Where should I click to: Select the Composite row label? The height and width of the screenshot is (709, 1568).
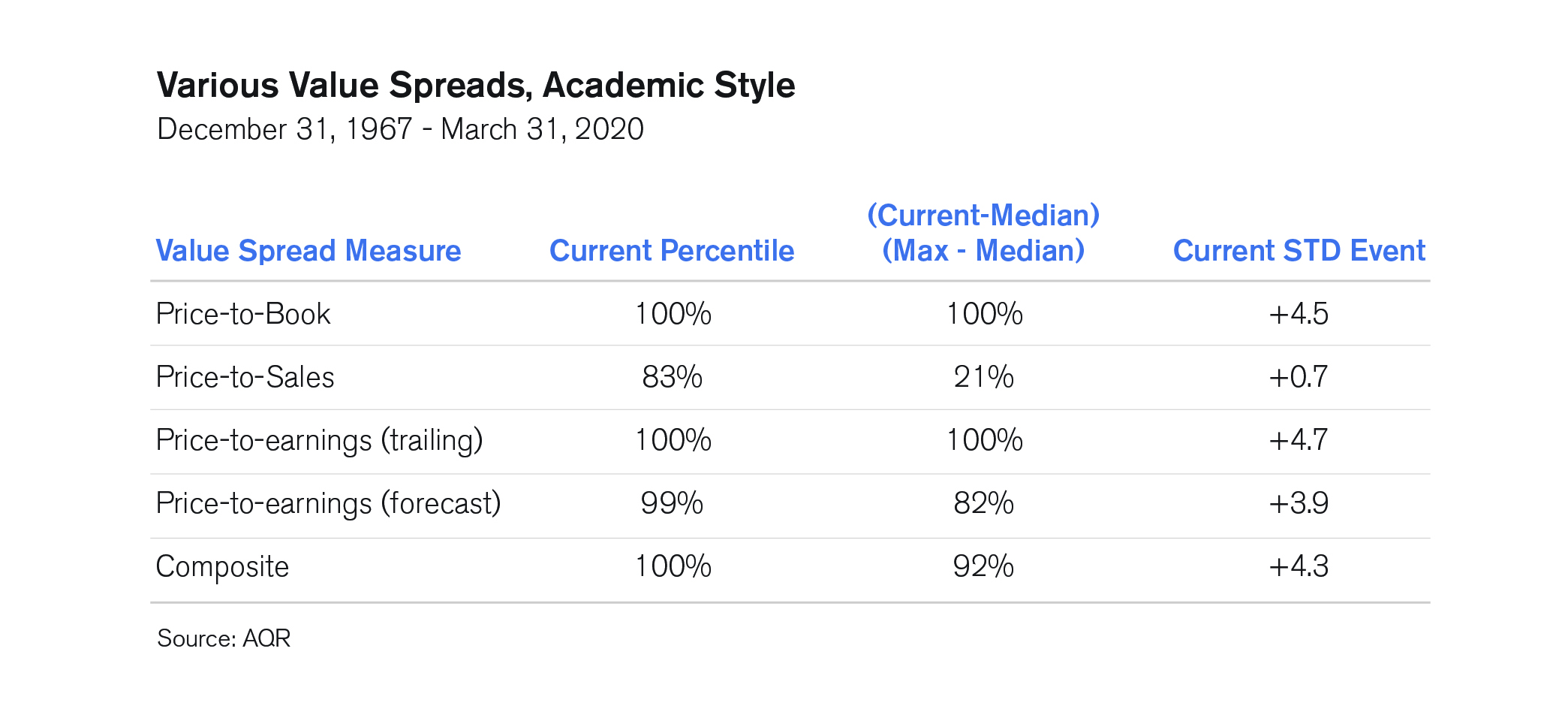pos(222,567)
